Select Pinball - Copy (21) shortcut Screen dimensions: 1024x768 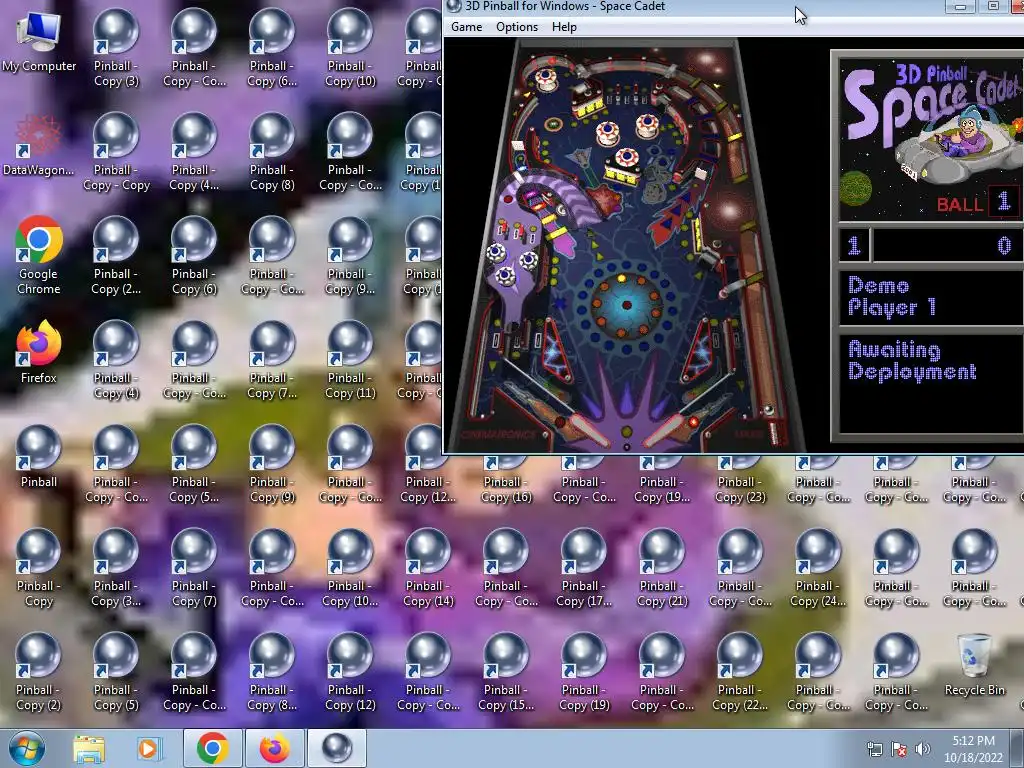point(662,567)
